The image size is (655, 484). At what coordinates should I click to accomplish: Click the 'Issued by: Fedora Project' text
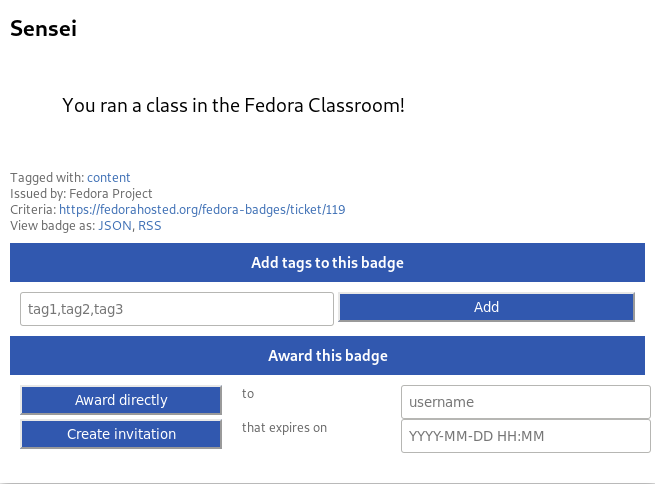click(81, 193)
